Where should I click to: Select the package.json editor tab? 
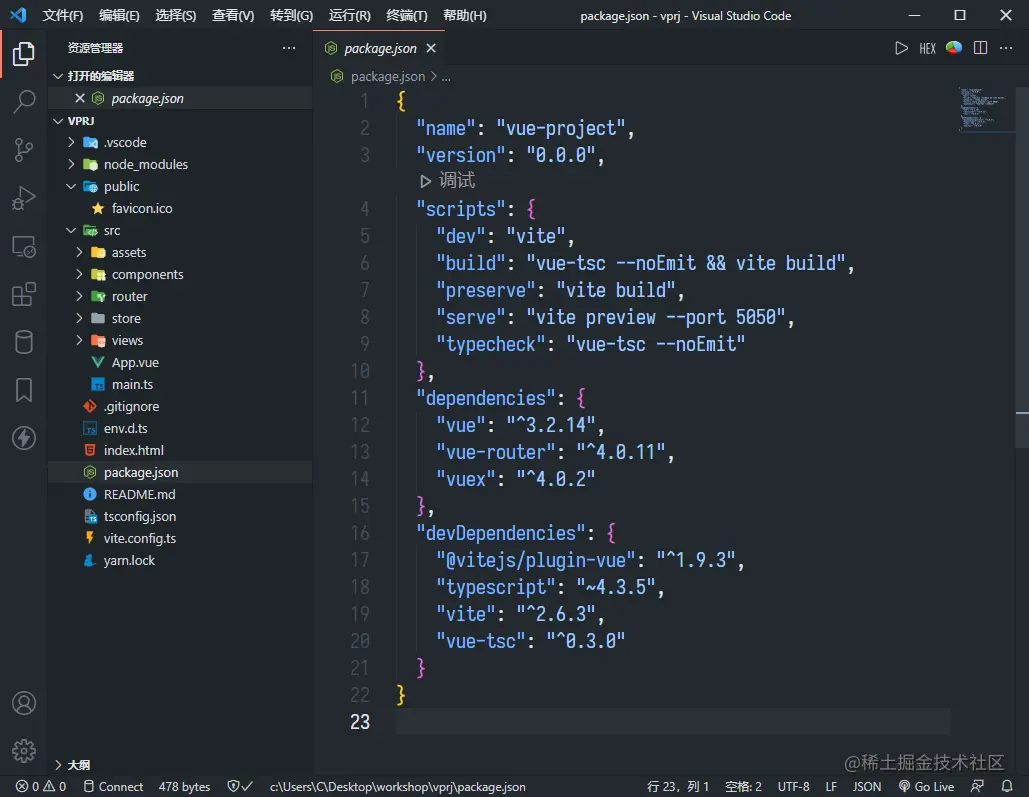point(380,48)
